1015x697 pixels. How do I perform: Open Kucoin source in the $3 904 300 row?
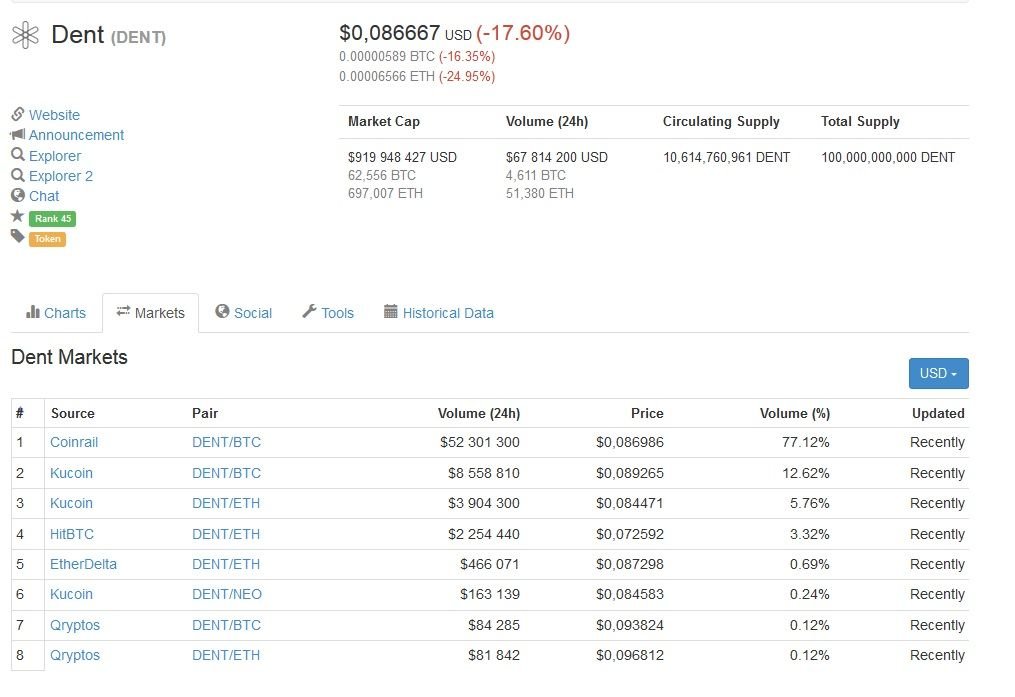(x=71, y=503)
